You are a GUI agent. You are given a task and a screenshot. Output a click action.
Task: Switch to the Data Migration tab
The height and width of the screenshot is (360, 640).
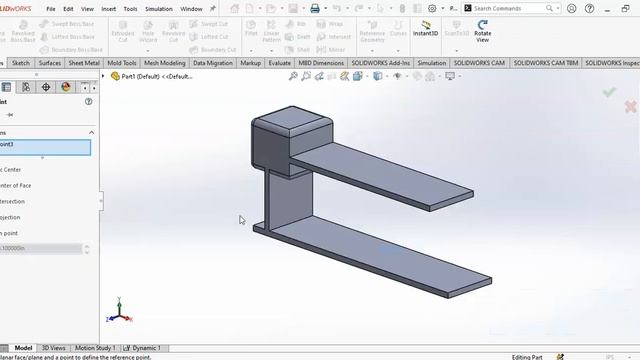[213, 63]
